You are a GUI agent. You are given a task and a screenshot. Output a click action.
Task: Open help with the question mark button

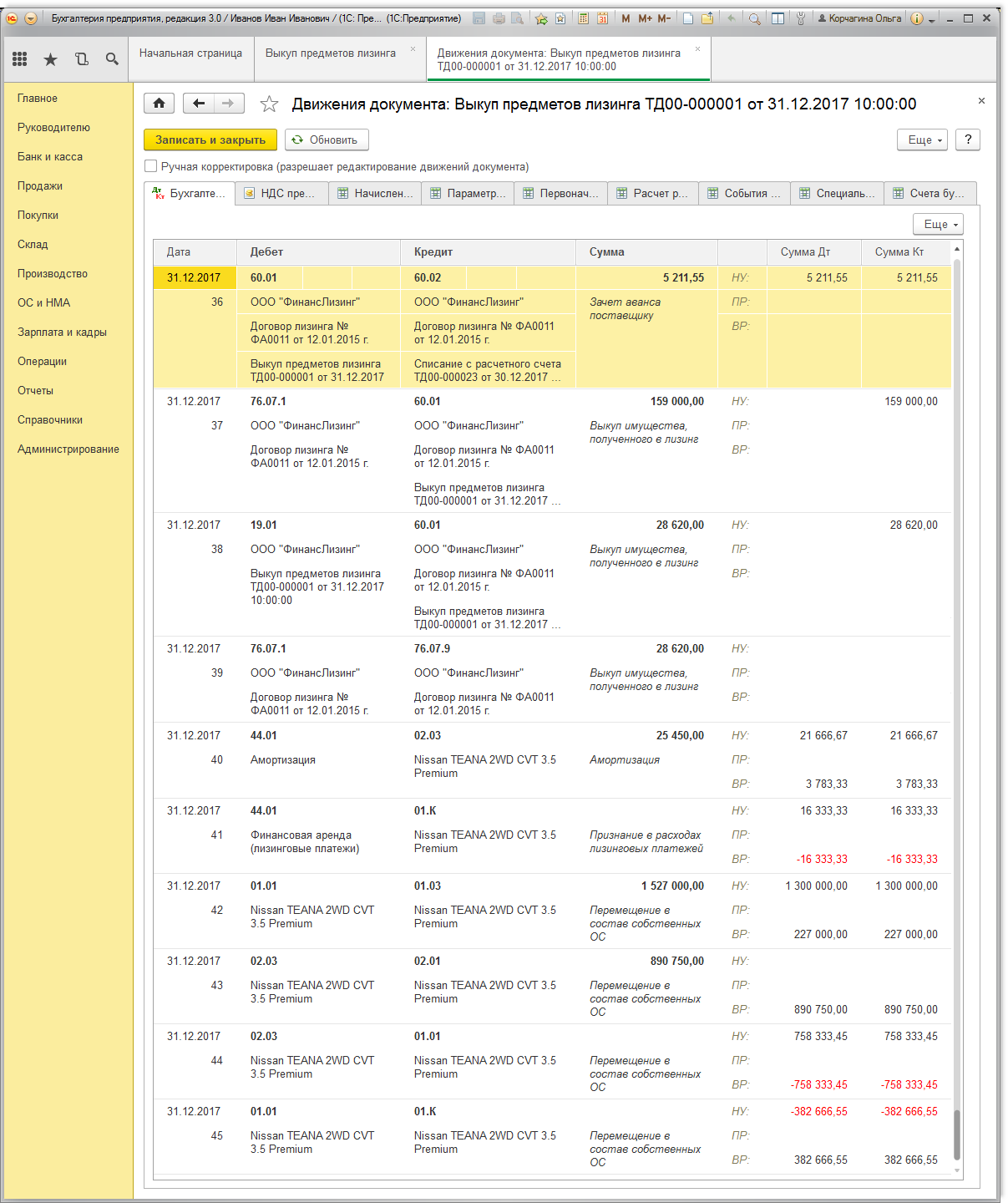(x=968, y=140)
